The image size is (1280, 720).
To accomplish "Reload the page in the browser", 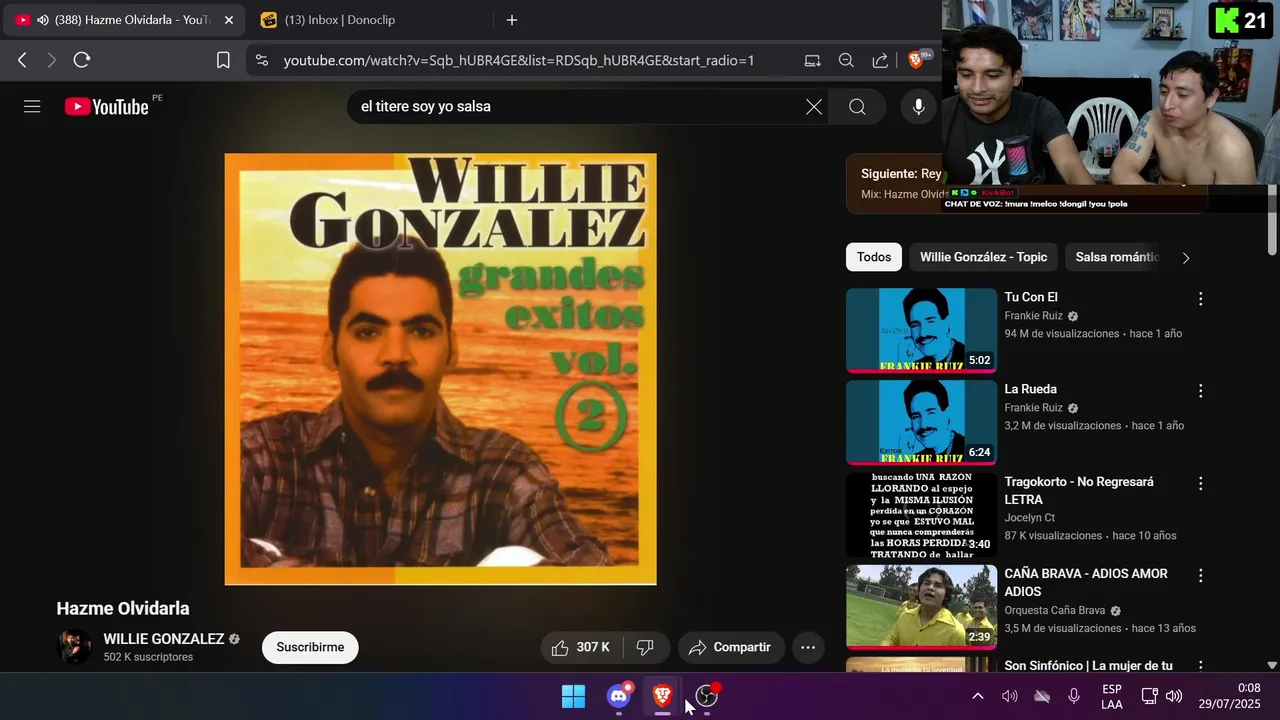I will click(82, 60).
